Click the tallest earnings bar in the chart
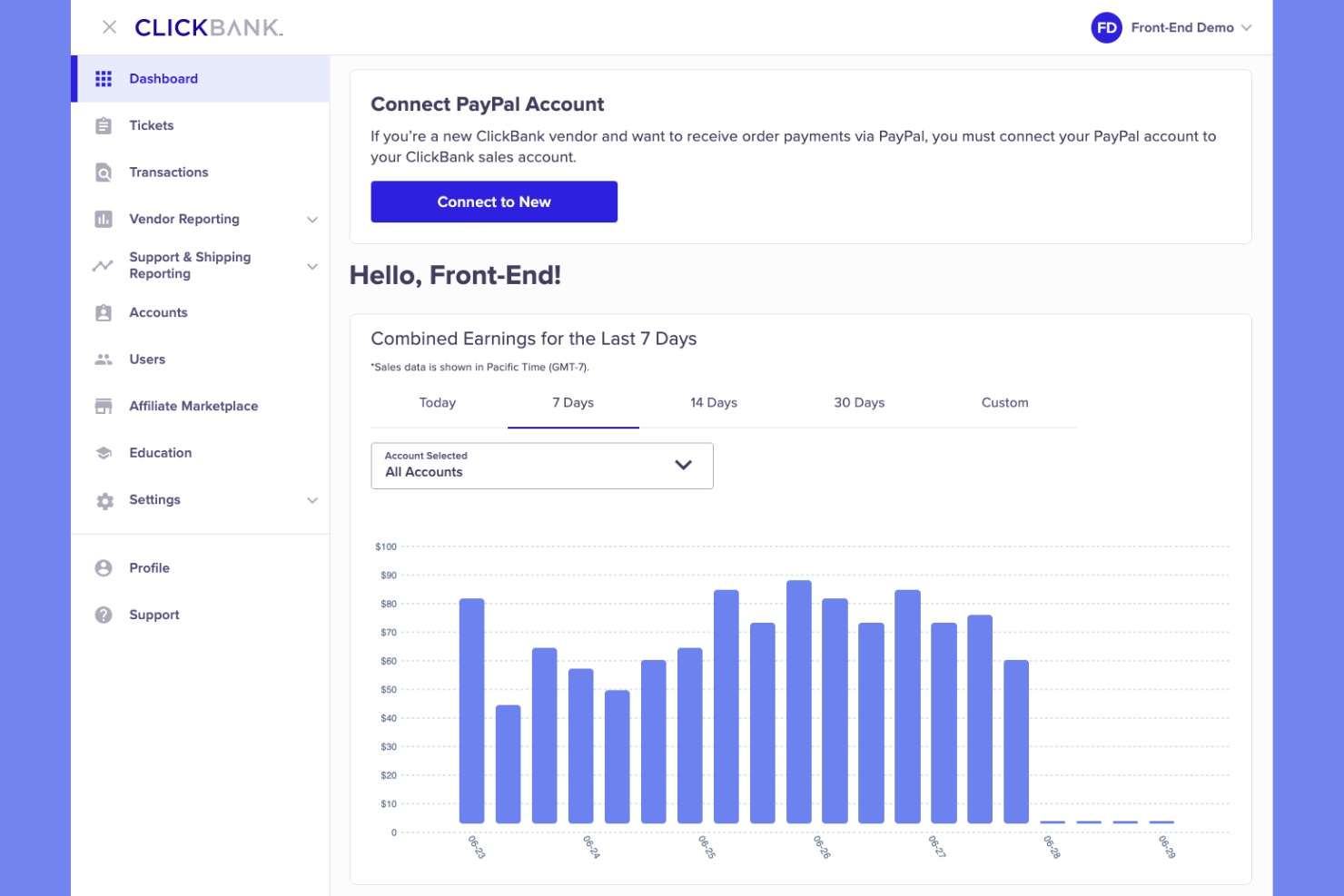 click(799, 702)
